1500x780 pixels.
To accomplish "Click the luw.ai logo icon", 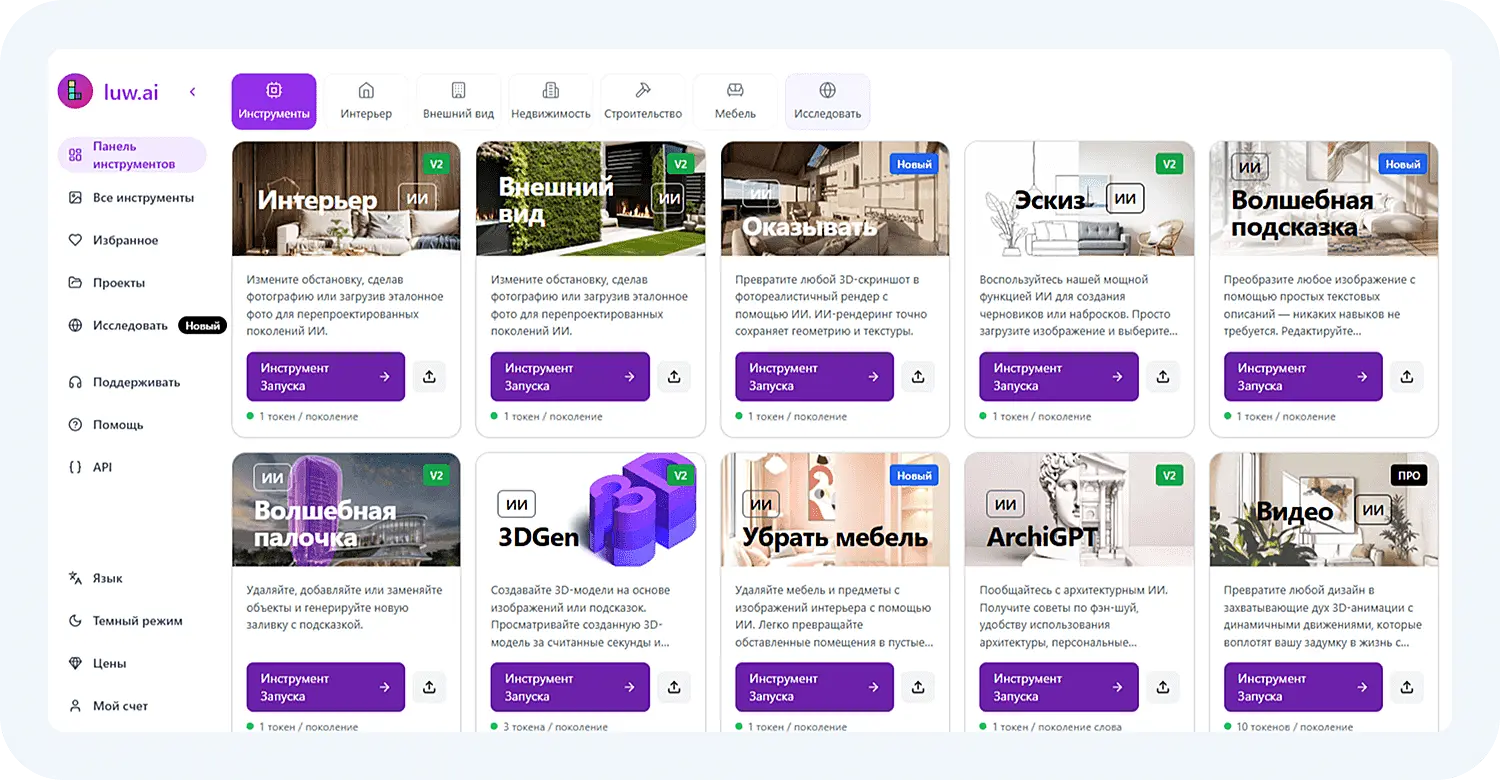I will [x=75, y=92].
